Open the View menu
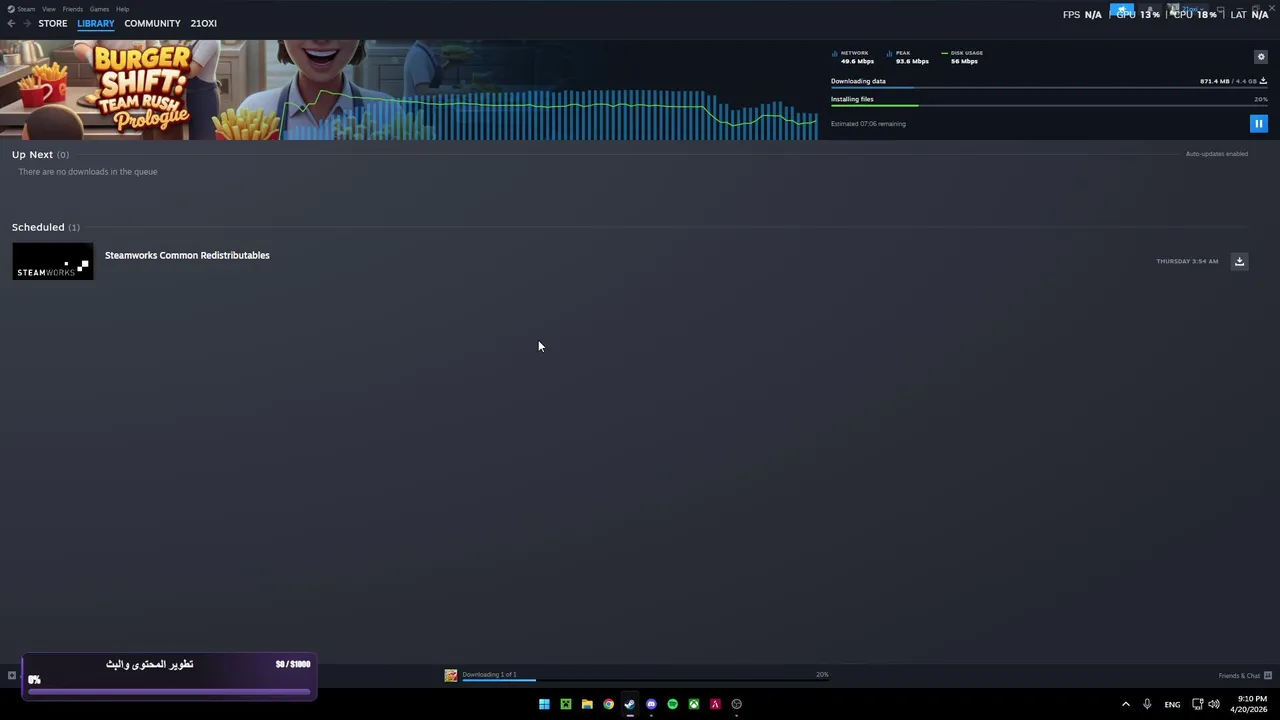The height and width of the screenshot is (720, 1280). (48, 9)
